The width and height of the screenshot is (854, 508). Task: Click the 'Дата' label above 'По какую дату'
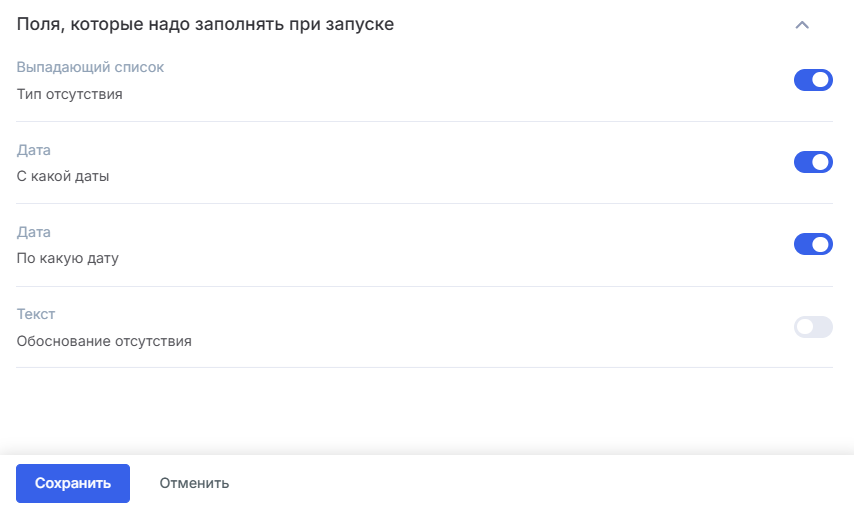[x=34, y=232]
